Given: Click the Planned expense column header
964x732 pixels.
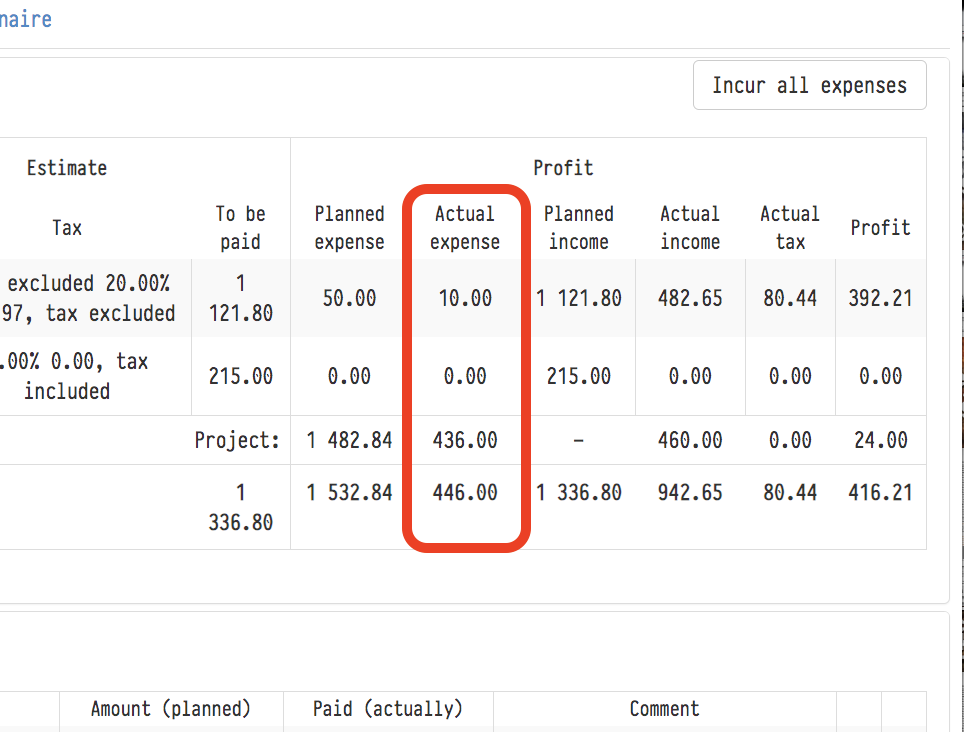Looking at the screenshot, I should (349, 228).
